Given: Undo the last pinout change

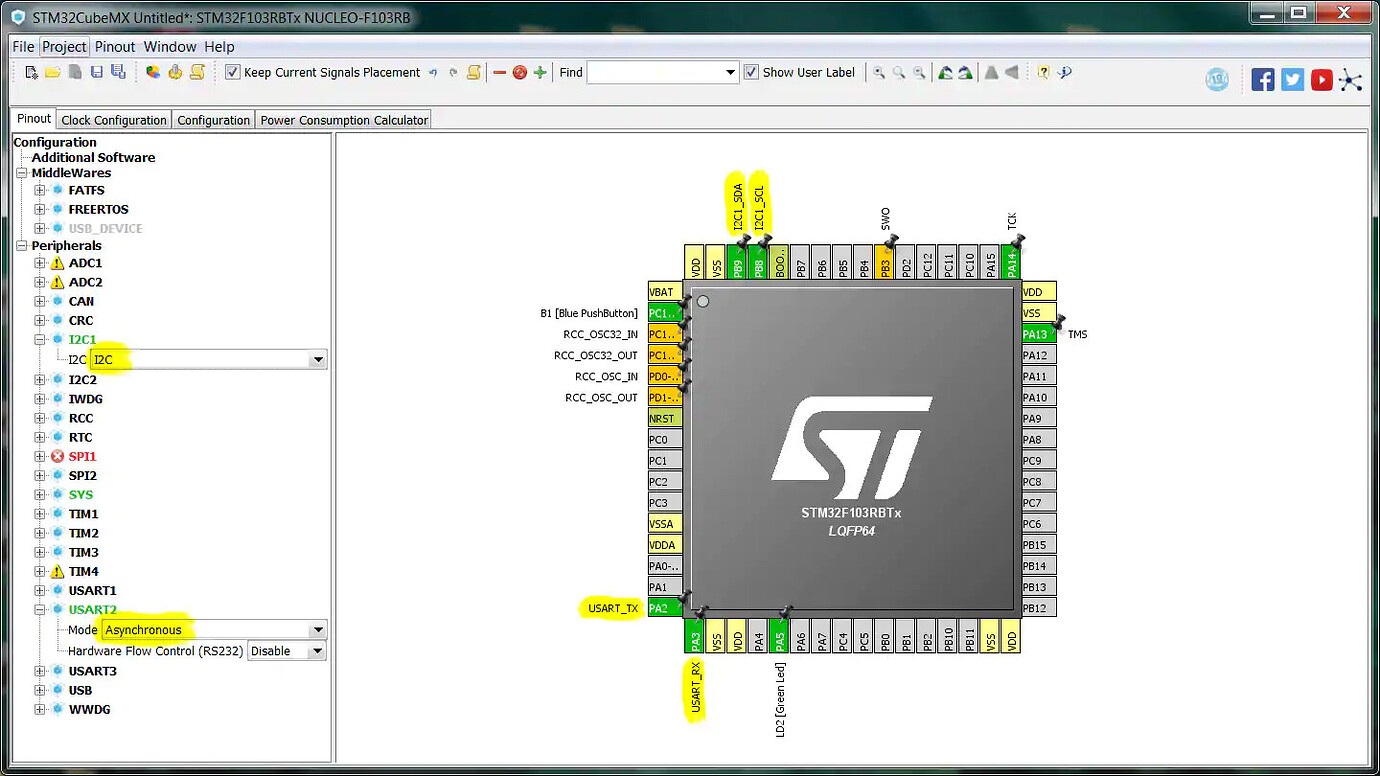Looking at the screenshot, I should pos(433,72).
